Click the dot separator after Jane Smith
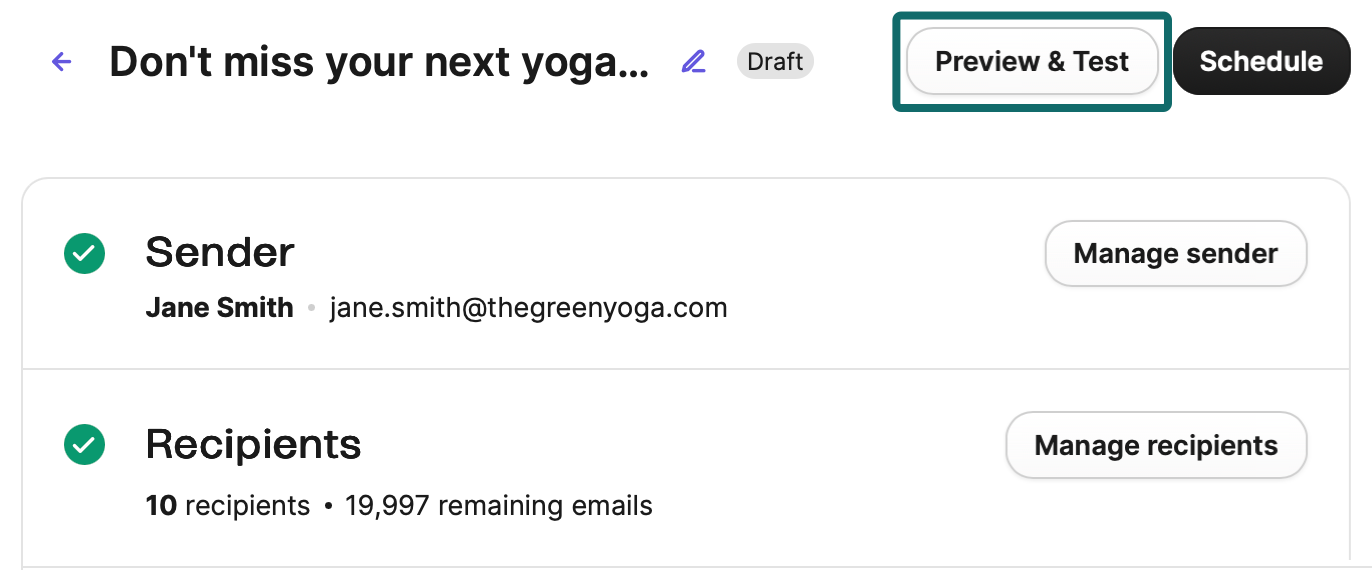This screenshot has height=570, width=1372. [x=311, y=308]
